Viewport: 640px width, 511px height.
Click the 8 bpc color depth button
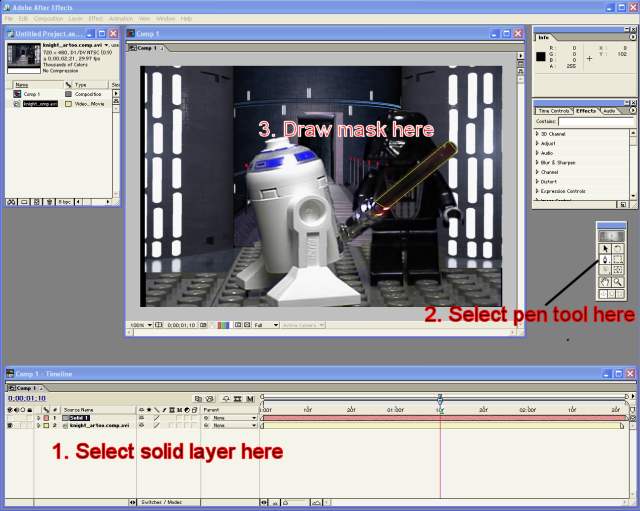click(x=64, y=202)
